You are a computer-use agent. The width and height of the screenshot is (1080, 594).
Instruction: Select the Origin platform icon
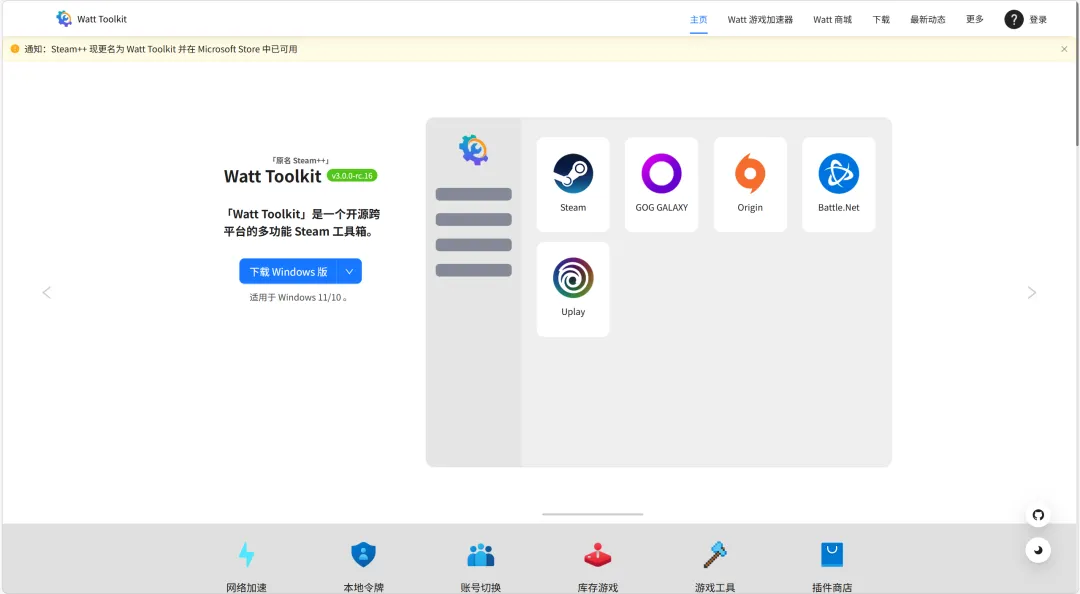750,173
